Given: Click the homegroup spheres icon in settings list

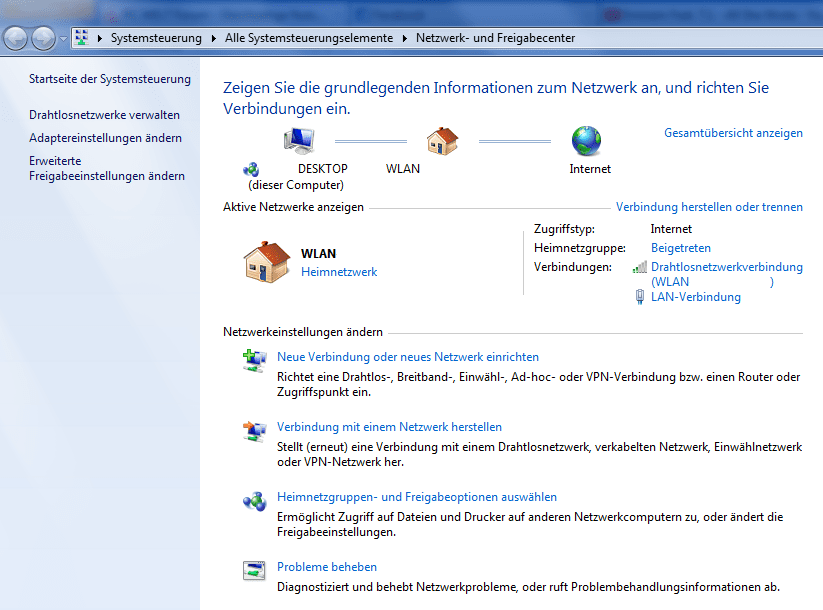Looking at the screenshot, I should 255,501.
